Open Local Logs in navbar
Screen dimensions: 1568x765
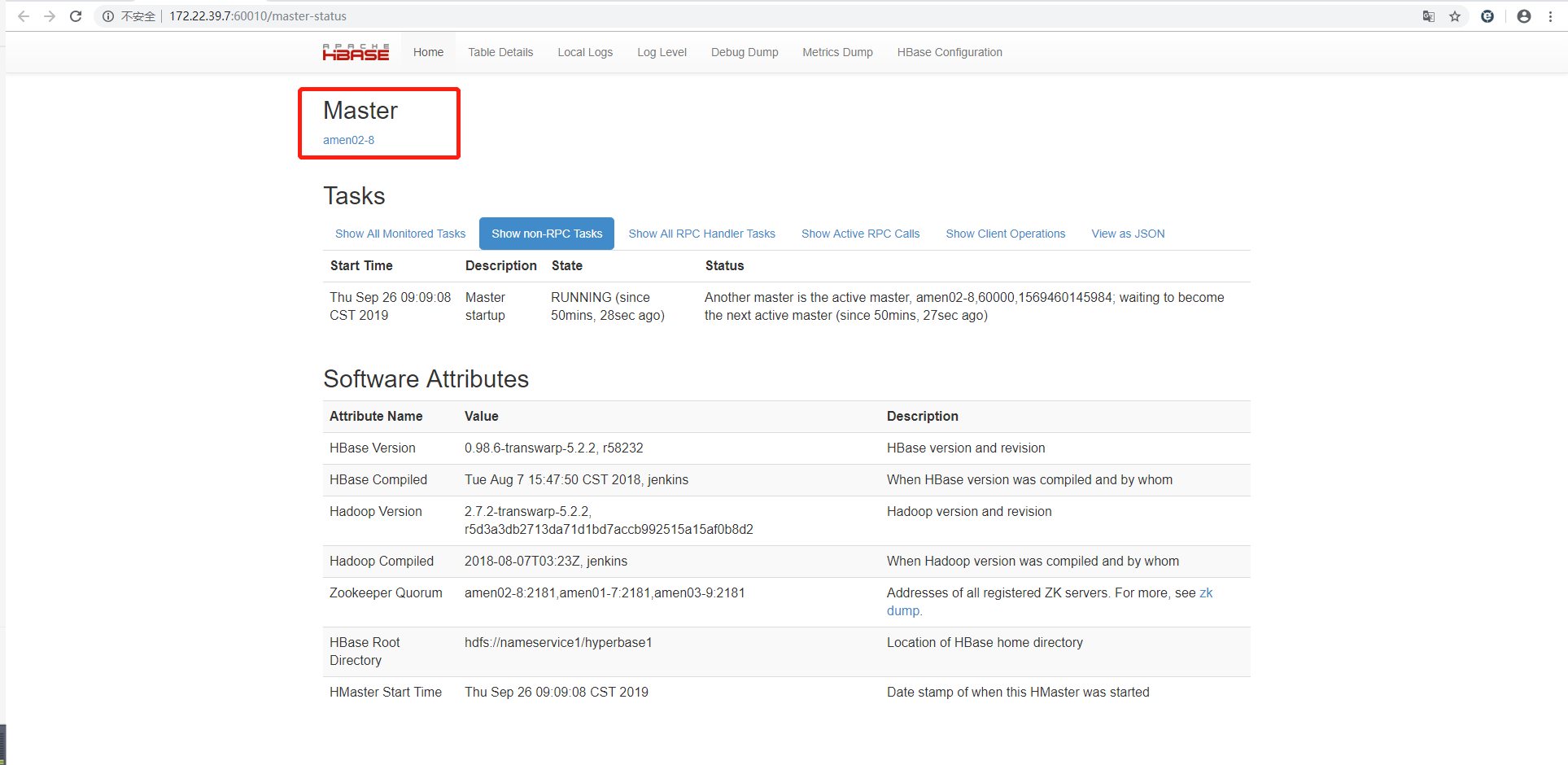pos(585,52)
